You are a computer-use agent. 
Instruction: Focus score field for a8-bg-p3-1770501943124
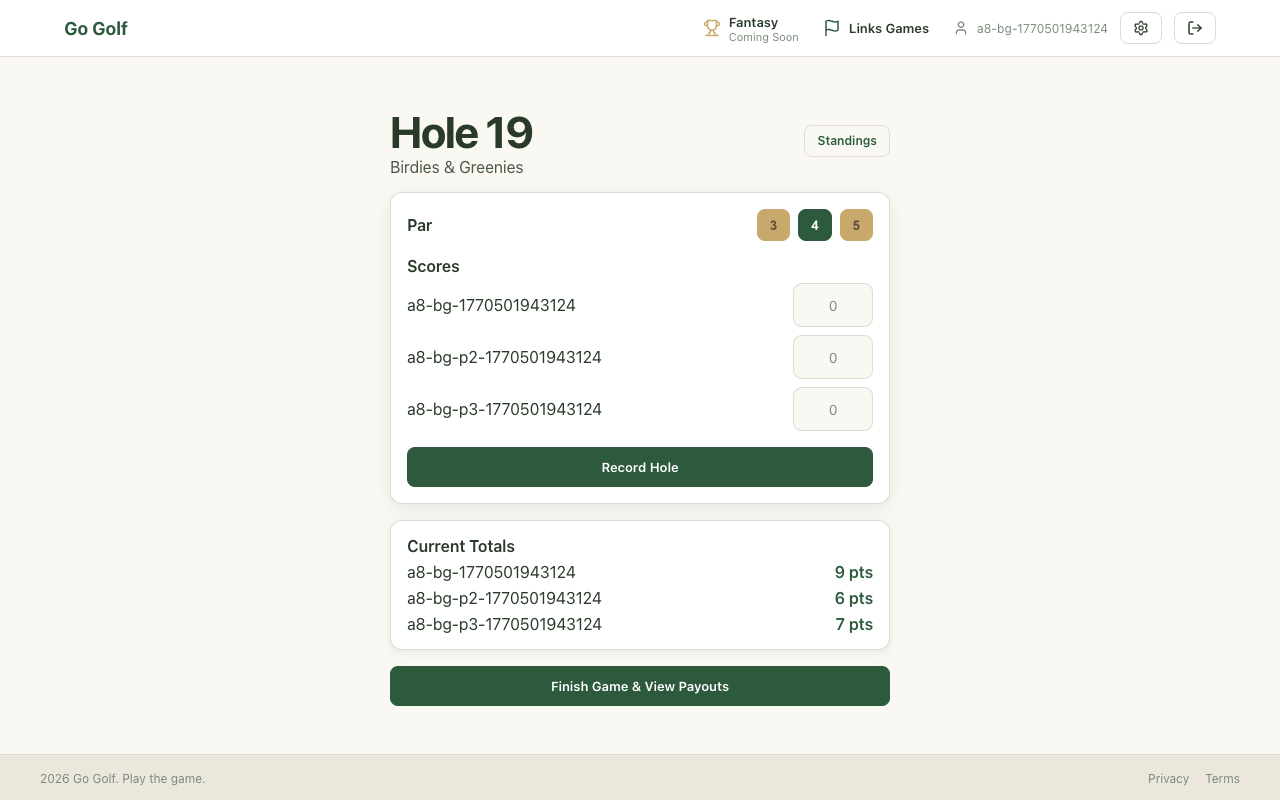pyautogui.click(x=833, y=410)
